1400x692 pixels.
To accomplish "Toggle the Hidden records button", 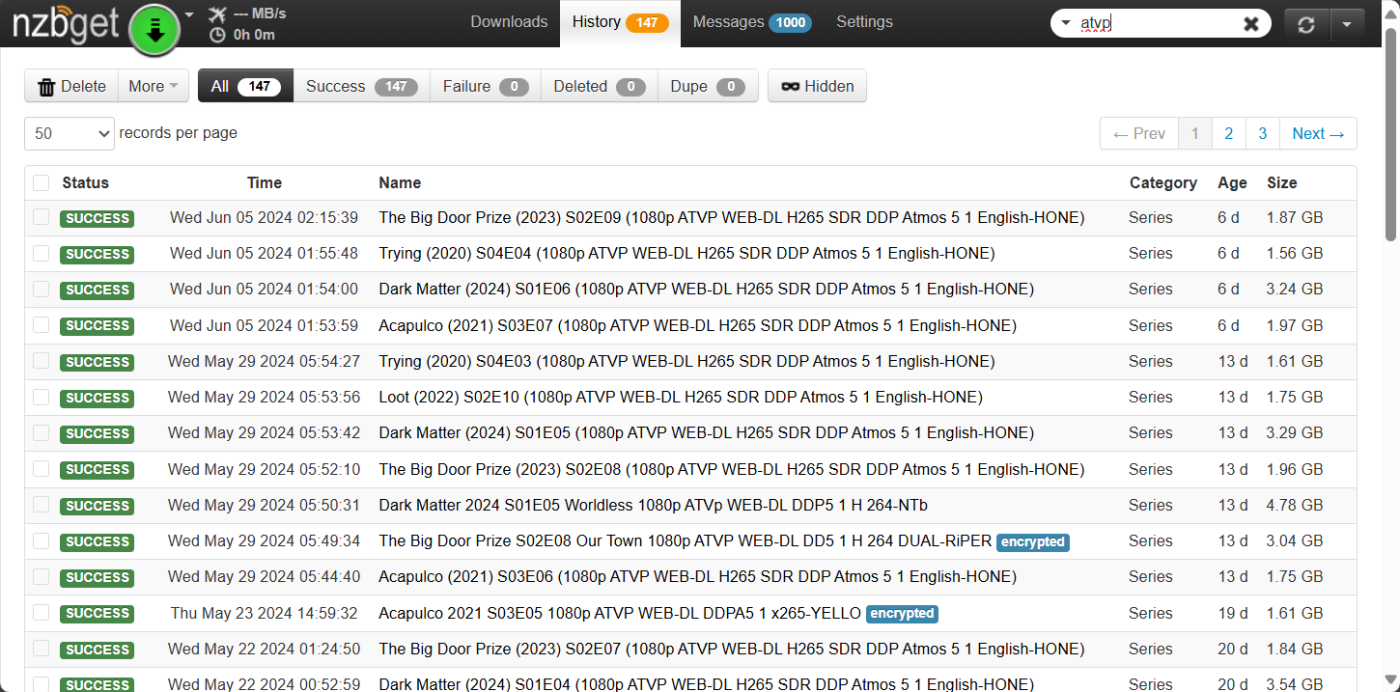I will (817, 86).
